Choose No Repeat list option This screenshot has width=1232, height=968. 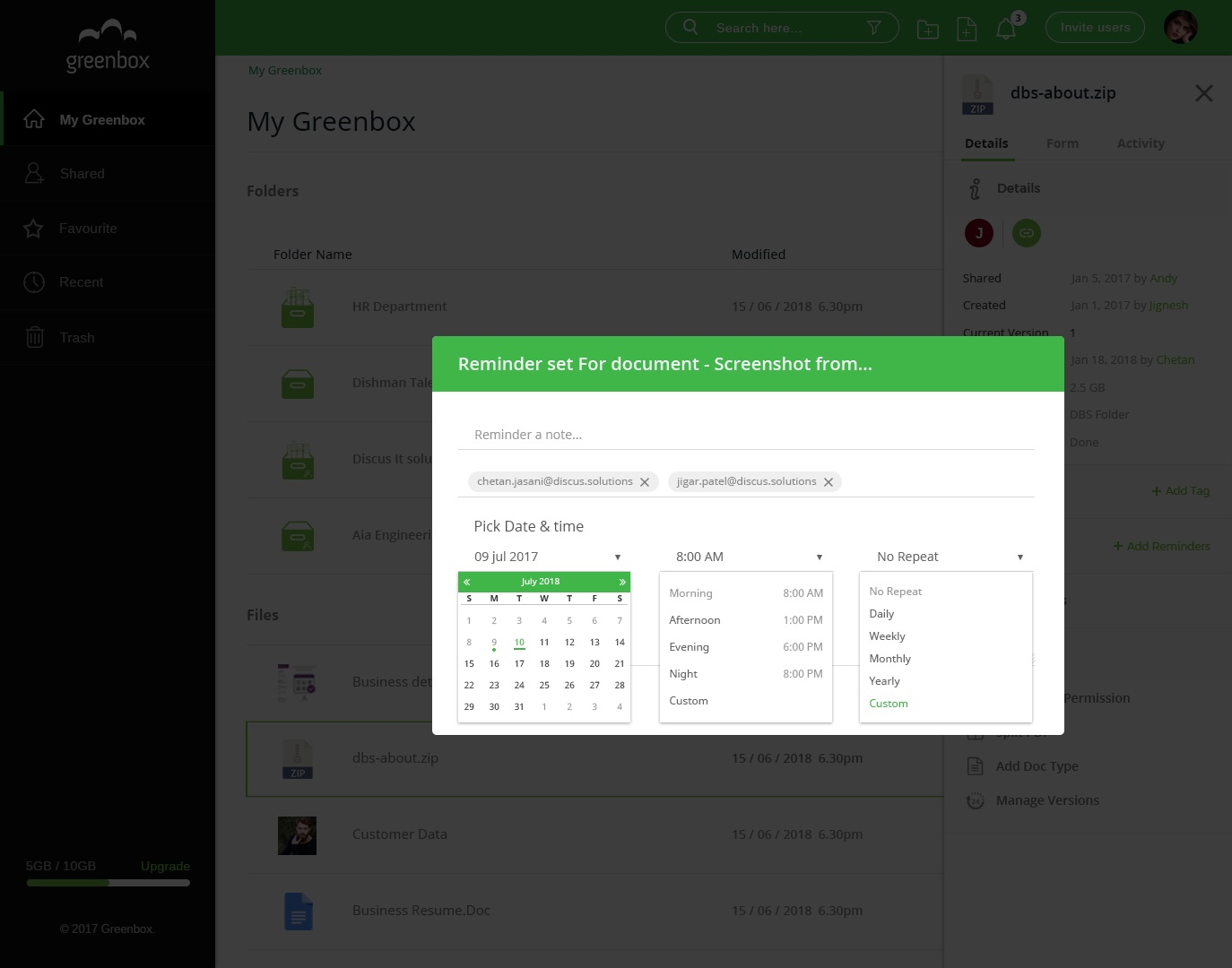pyautogui.click(x=896, y=592)
